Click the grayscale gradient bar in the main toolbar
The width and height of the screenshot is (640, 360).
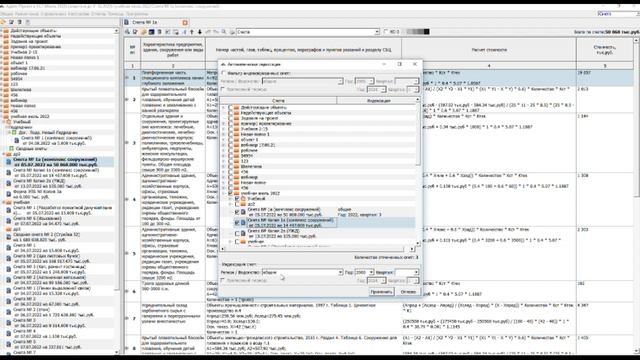click(x=416, y=32)
